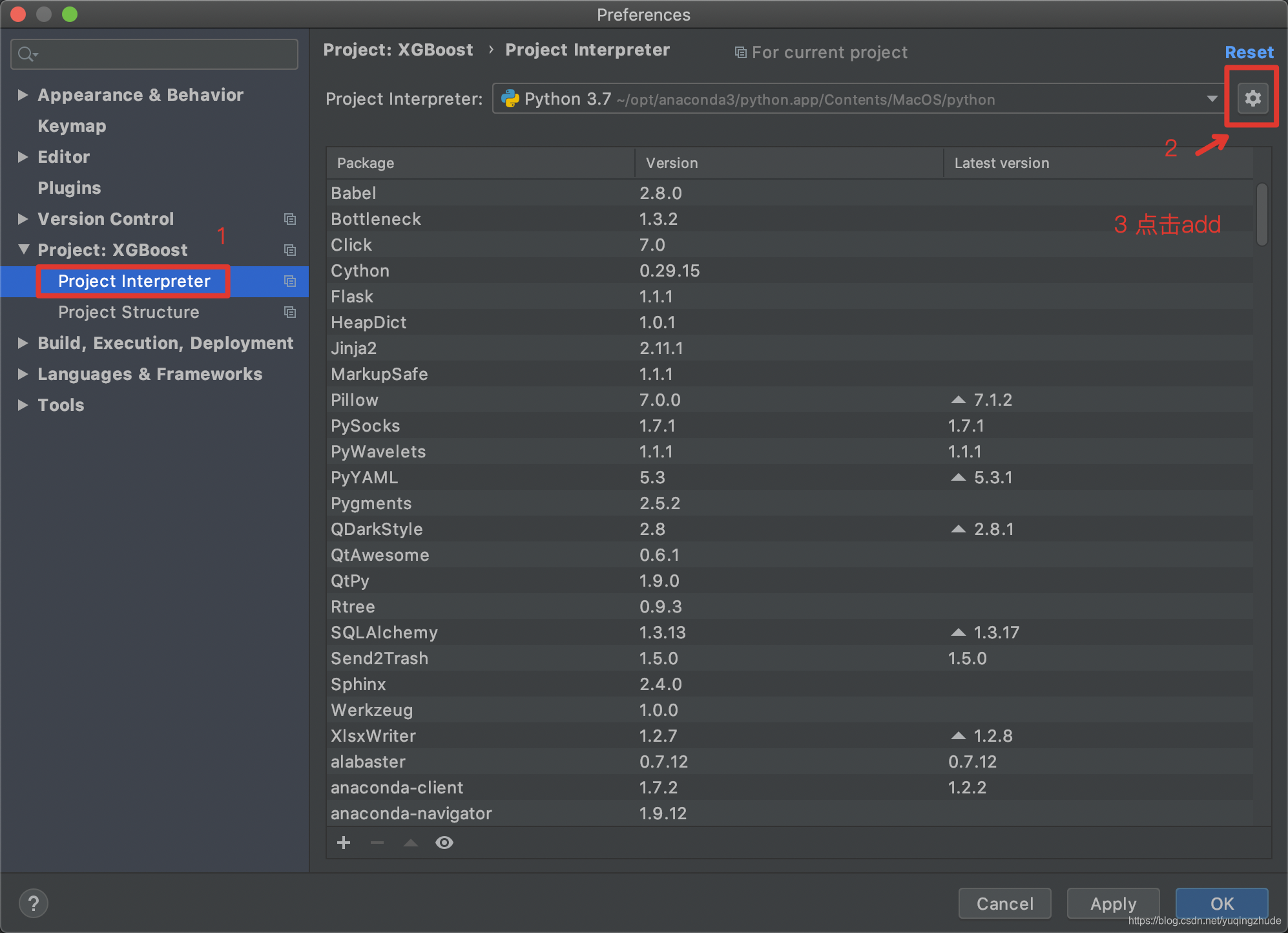The height and width of the screenshot is (933, 1288).
Task: Select the Click package row
Action: 789,245
